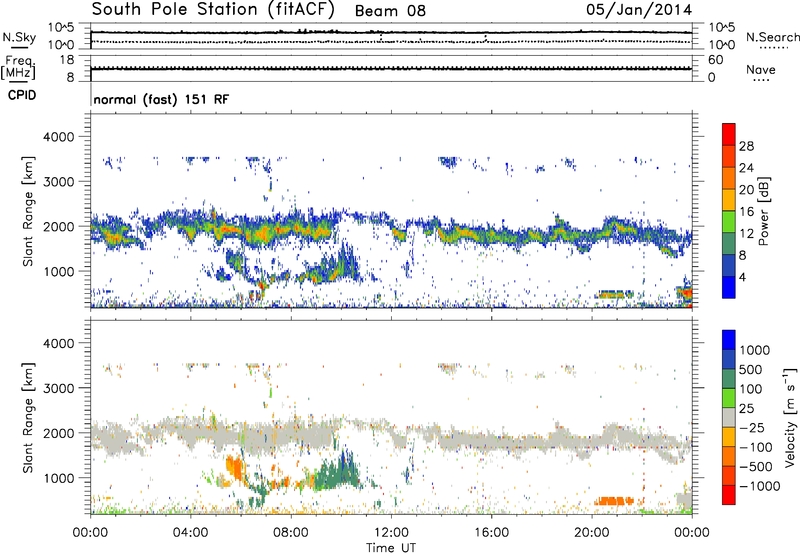This screenshot has width=800, height=554.
Task: Click the N.Search legend label
Action: click(x=773, y=37)
